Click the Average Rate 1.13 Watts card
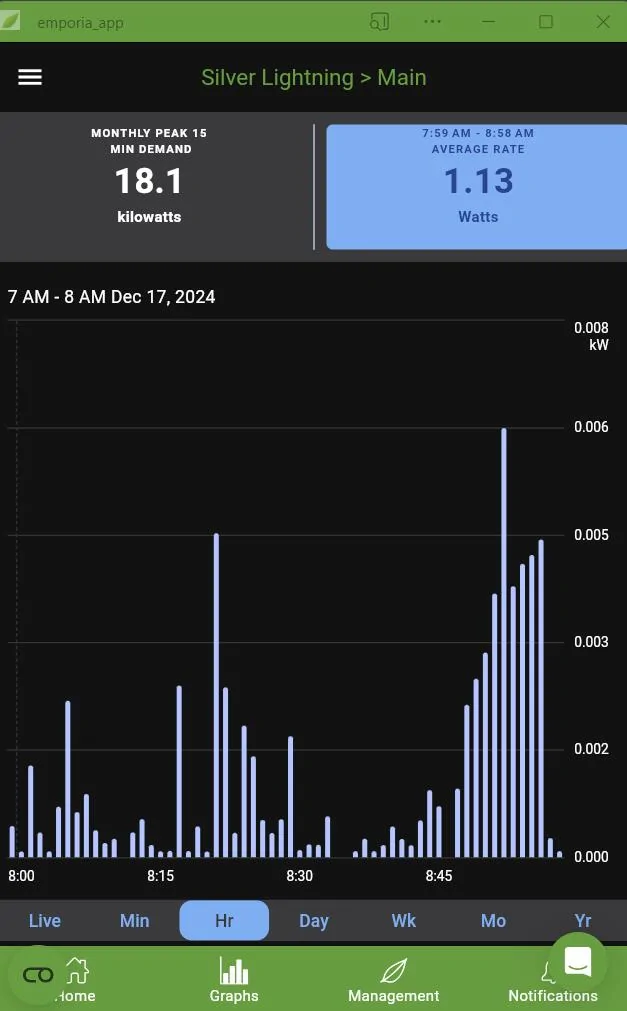This screenshot has height=1011, width=627. coord(478,187)
